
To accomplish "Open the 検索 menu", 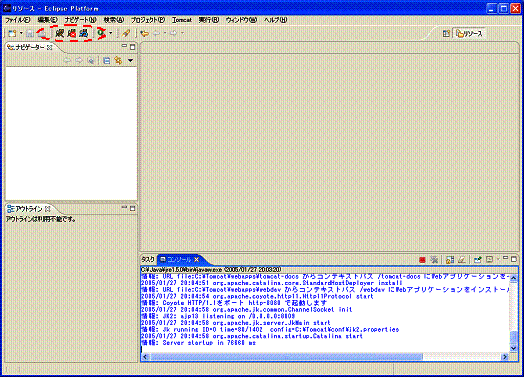I will pos(114,20).
